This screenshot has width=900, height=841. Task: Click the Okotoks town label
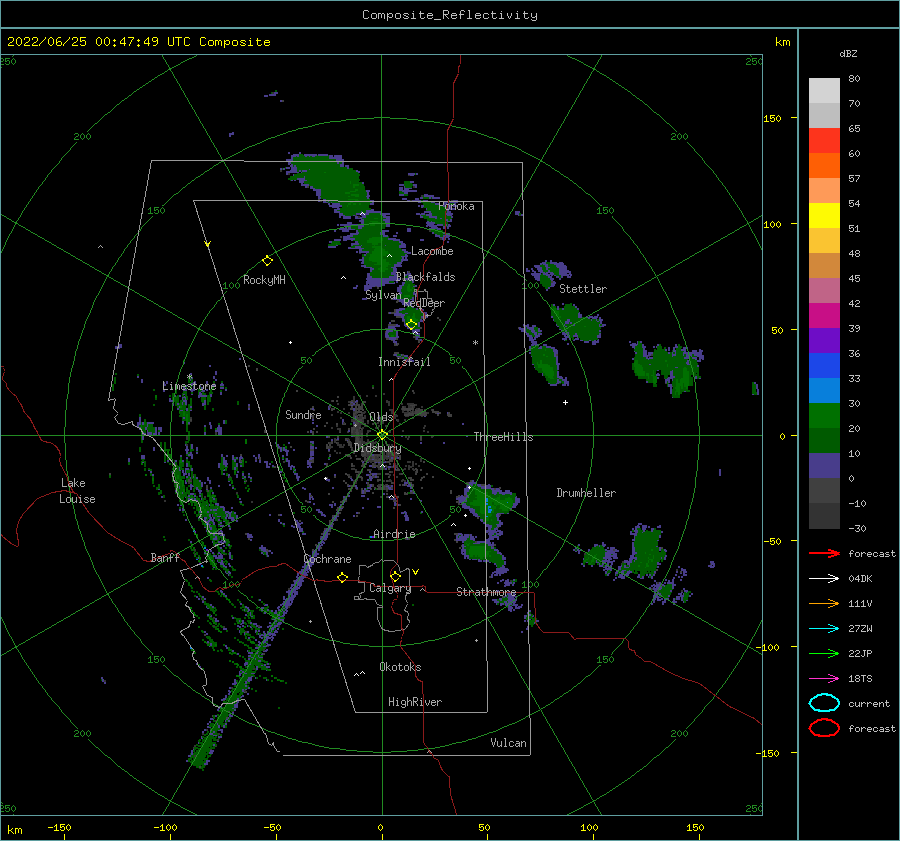(400, 667)
